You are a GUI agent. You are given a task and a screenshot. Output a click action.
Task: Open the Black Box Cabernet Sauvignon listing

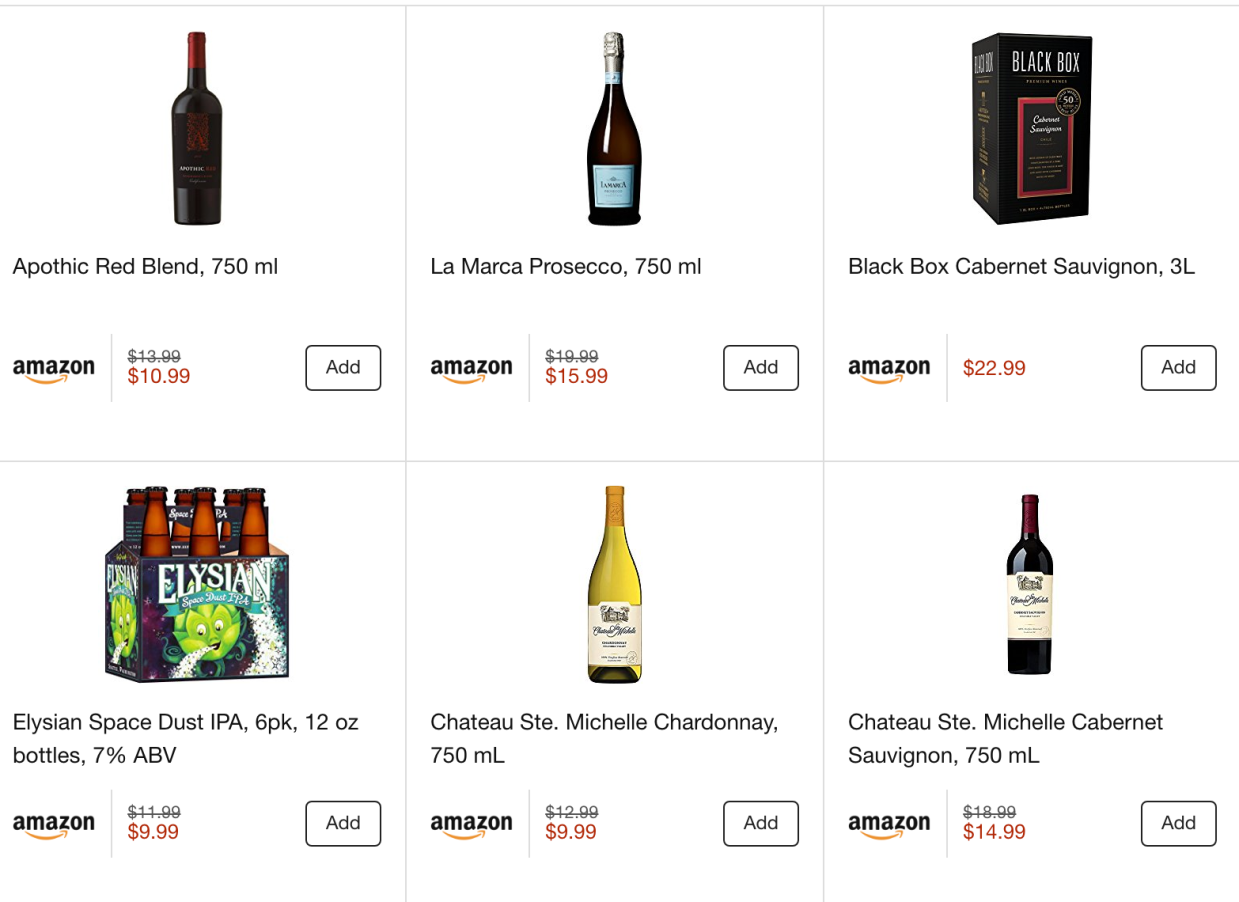tap(1022, 266)
